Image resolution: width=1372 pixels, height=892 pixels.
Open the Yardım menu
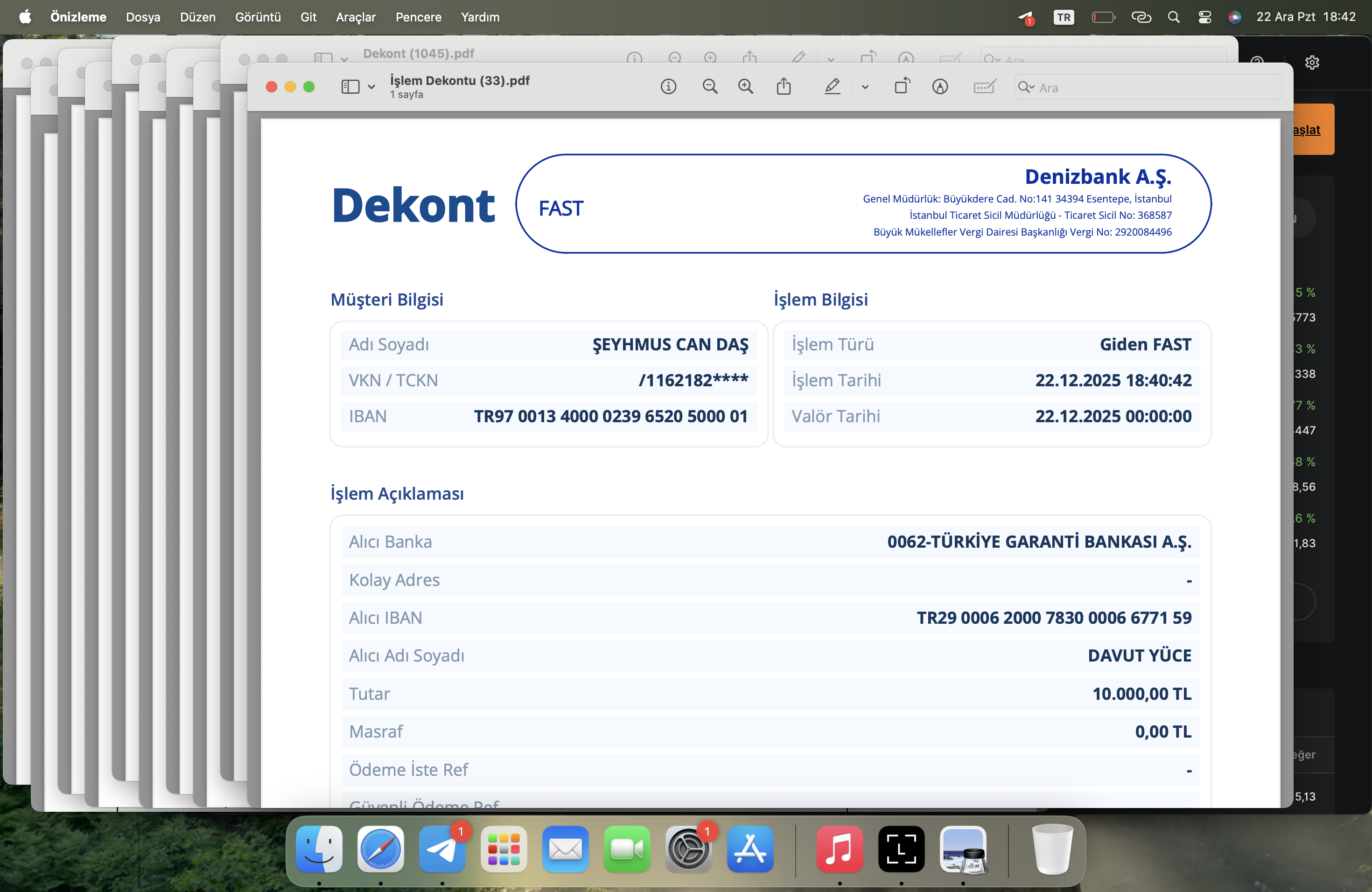pos(480,17)
